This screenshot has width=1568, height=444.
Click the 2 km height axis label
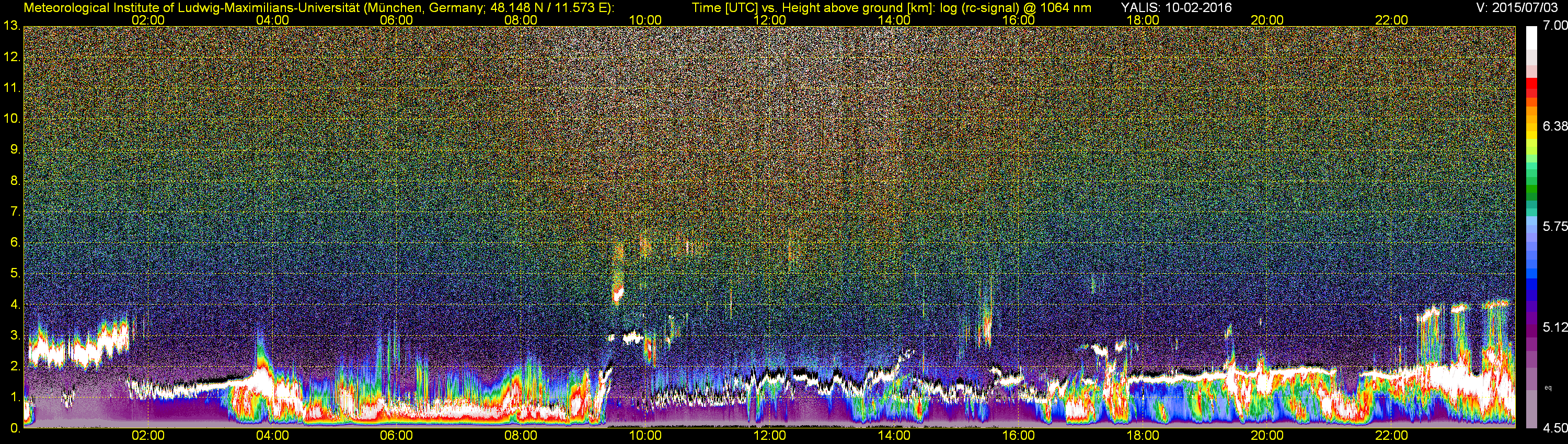click(15, 366)
